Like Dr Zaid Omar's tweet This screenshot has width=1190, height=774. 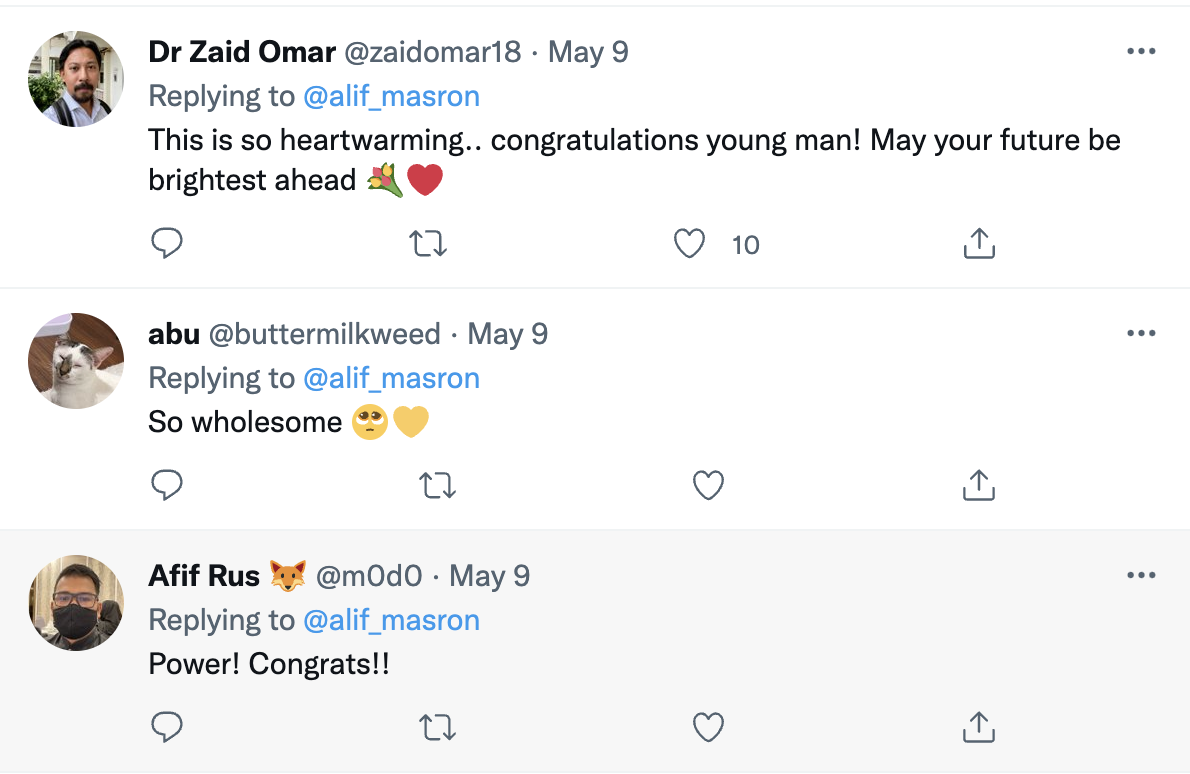[689, 243]
